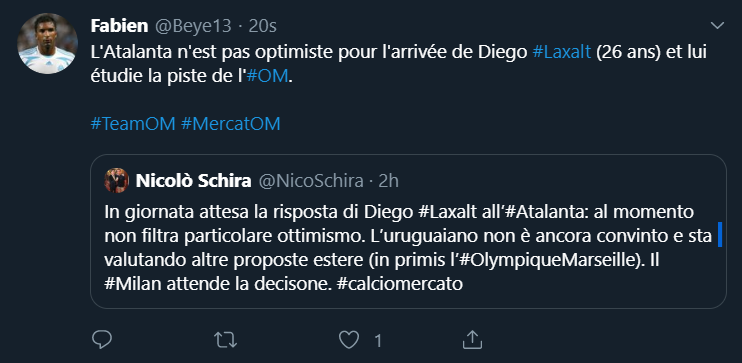Select the @NicoSchira handle text
This screenshot has width=742, height=363.
311,181
